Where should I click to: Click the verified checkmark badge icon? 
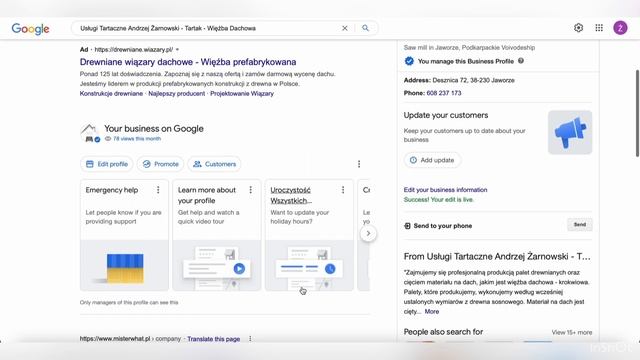(409, 61)
